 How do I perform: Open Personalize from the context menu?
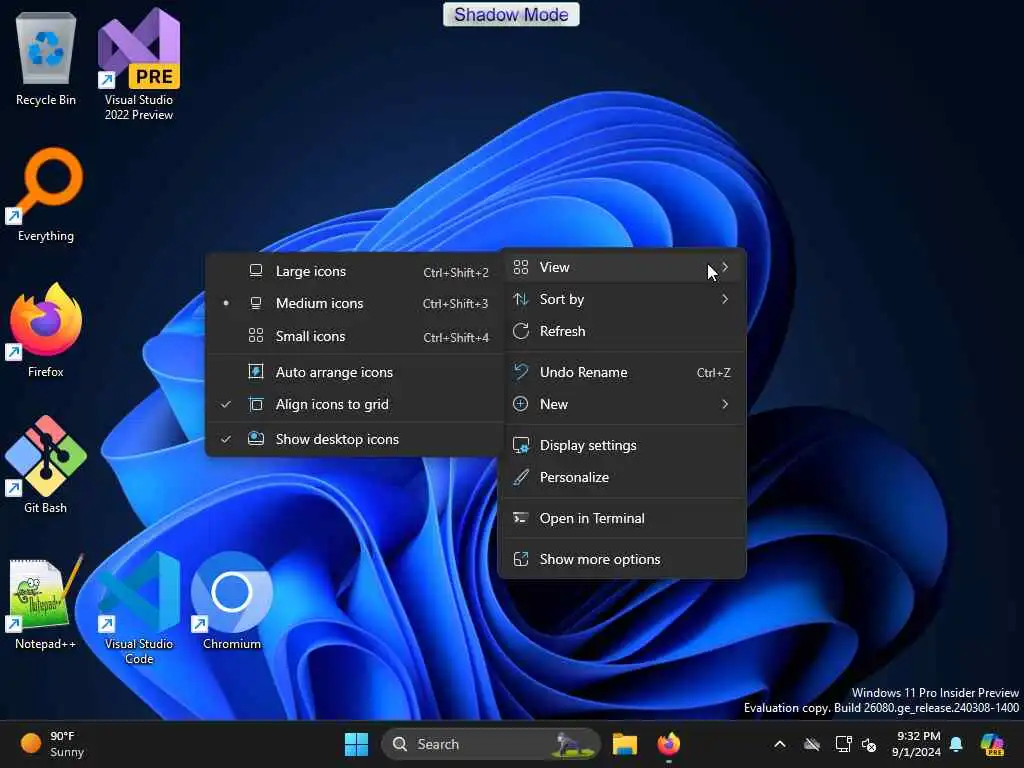[622, 477]
